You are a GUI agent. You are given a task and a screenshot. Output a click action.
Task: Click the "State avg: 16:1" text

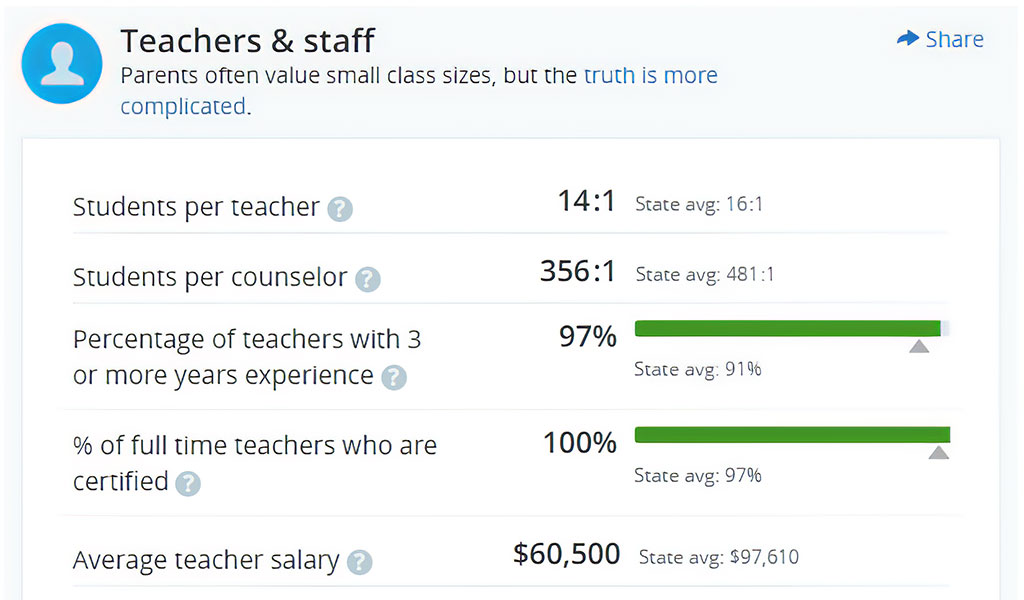699,204
